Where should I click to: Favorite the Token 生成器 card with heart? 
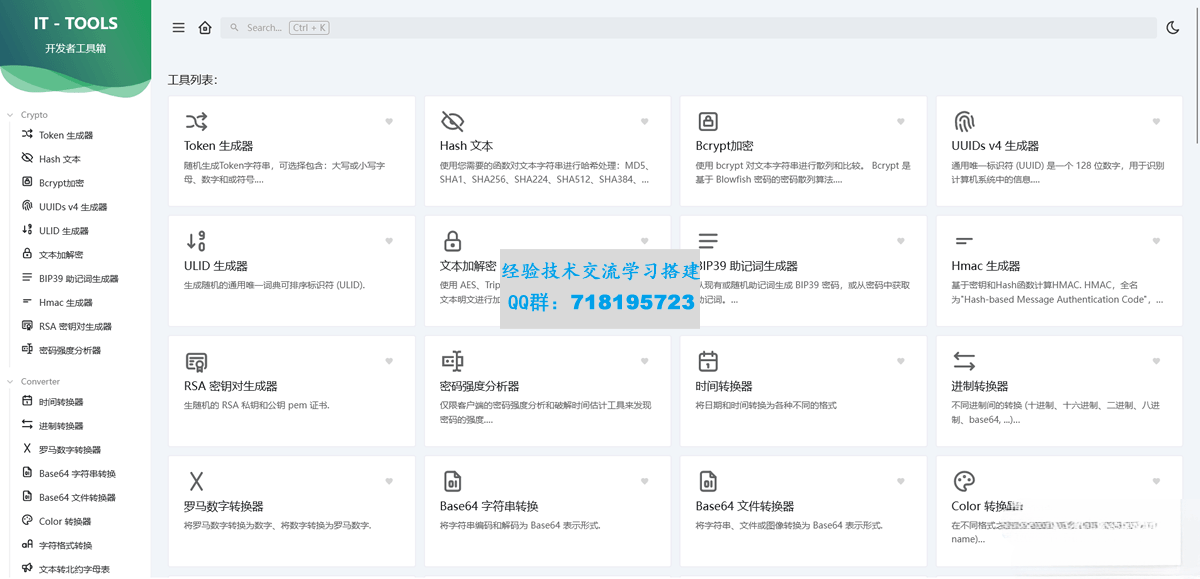(390, 122)
